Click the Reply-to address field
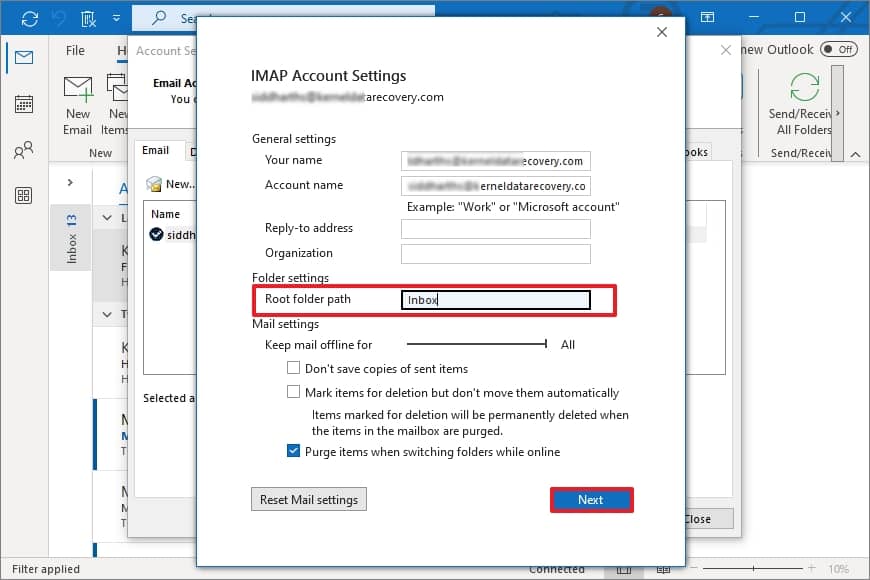This screenshot has height=580, width=870. (495, 229)
